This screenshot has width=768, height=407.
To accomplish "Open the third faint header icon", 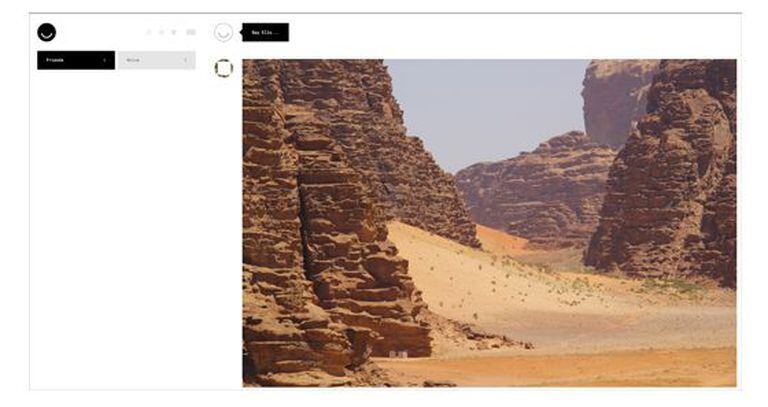I will [x=173, y=32].
